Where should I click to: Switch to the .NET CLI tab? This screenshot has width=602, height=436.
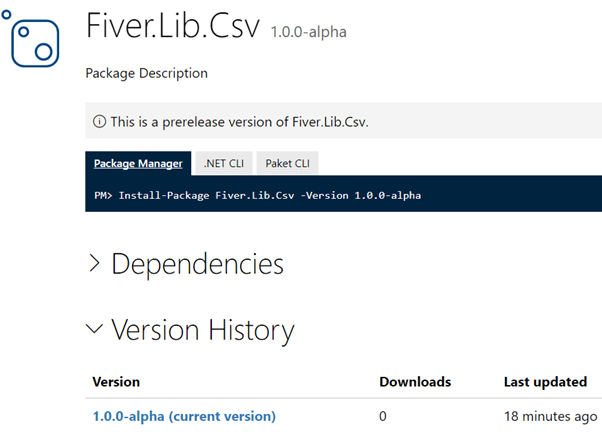coord(223,163)
